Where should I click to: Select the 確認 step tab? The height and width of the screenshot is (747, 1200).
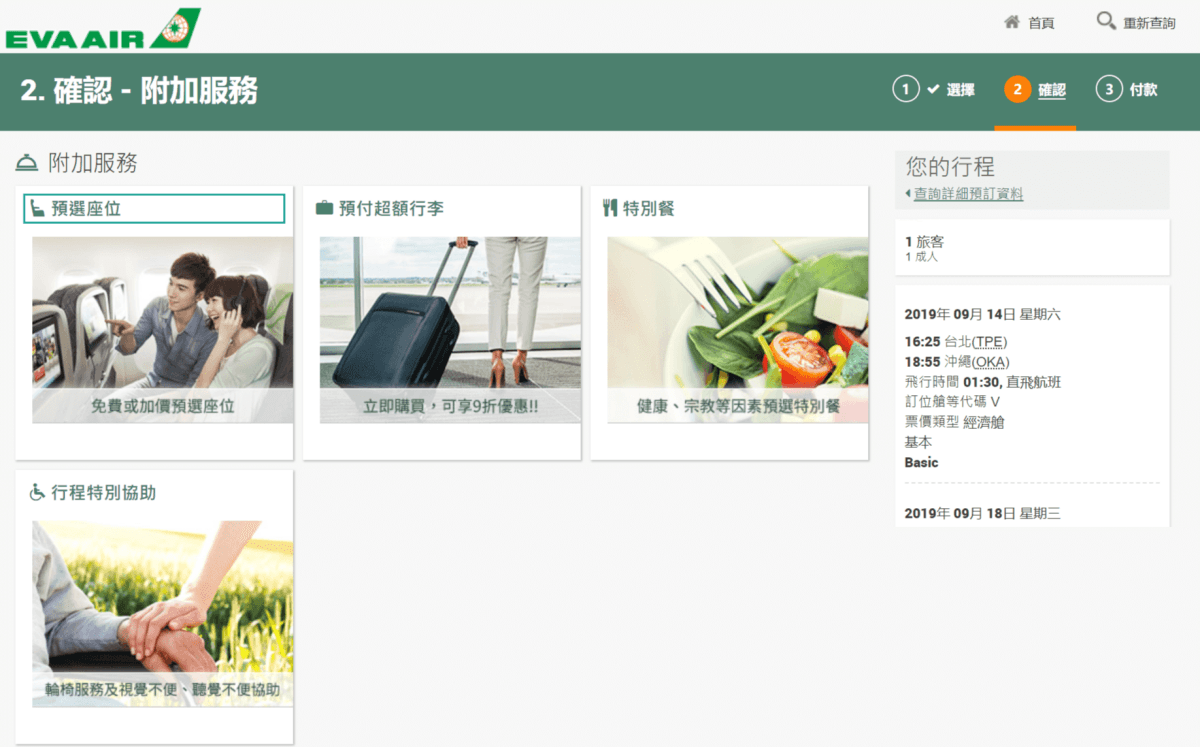[1052, 90]
